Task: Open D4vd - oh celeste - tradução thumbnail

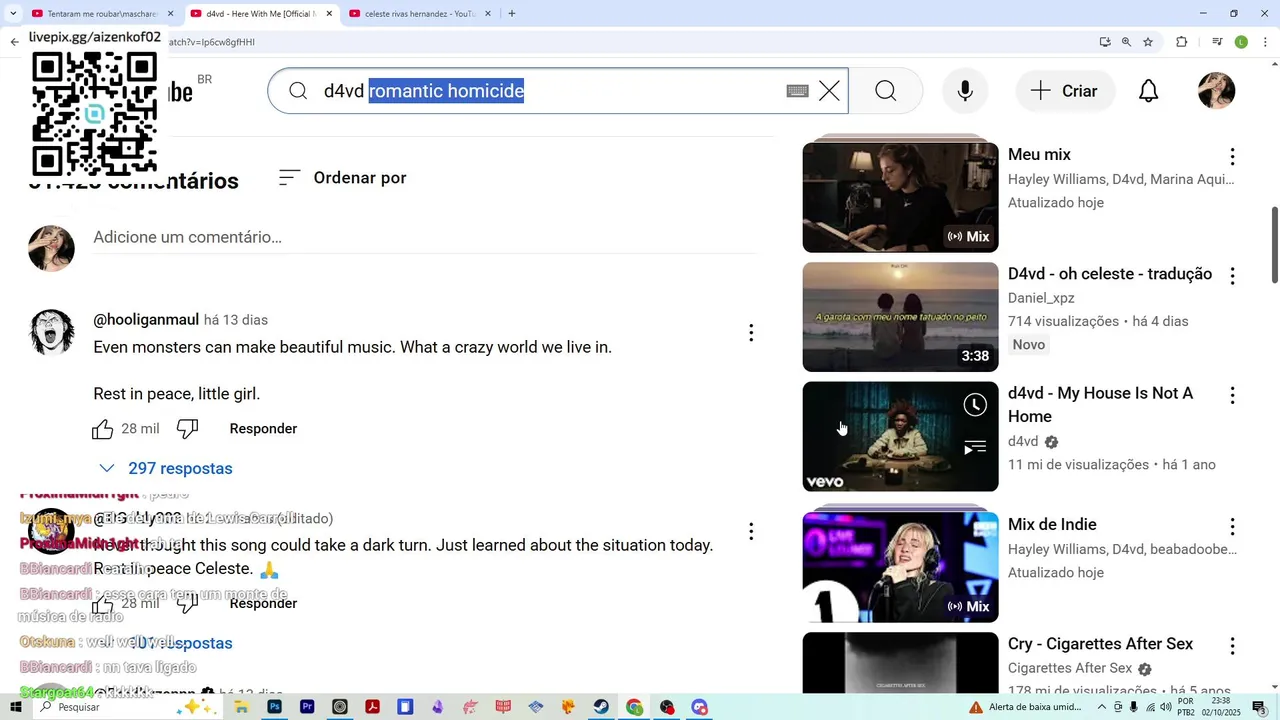Action: 900,317
